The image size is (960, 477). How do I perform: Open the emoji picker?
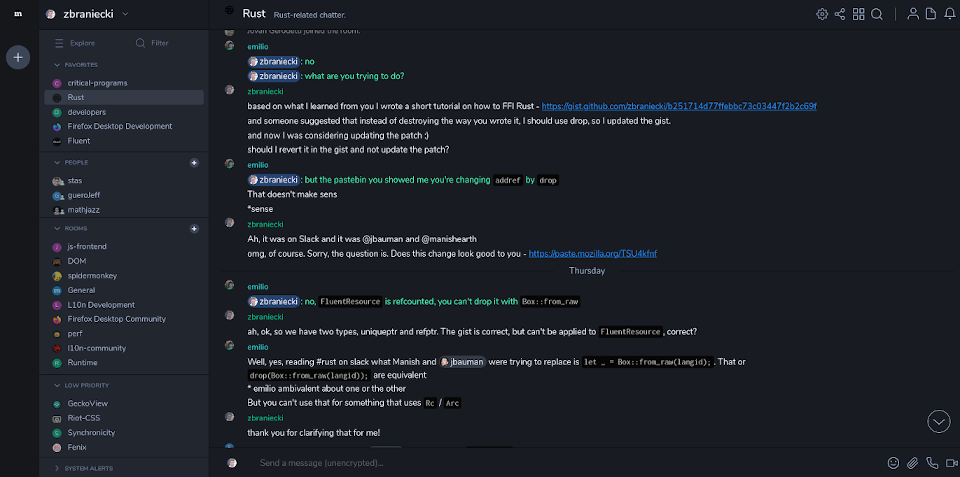coord(893,463)
